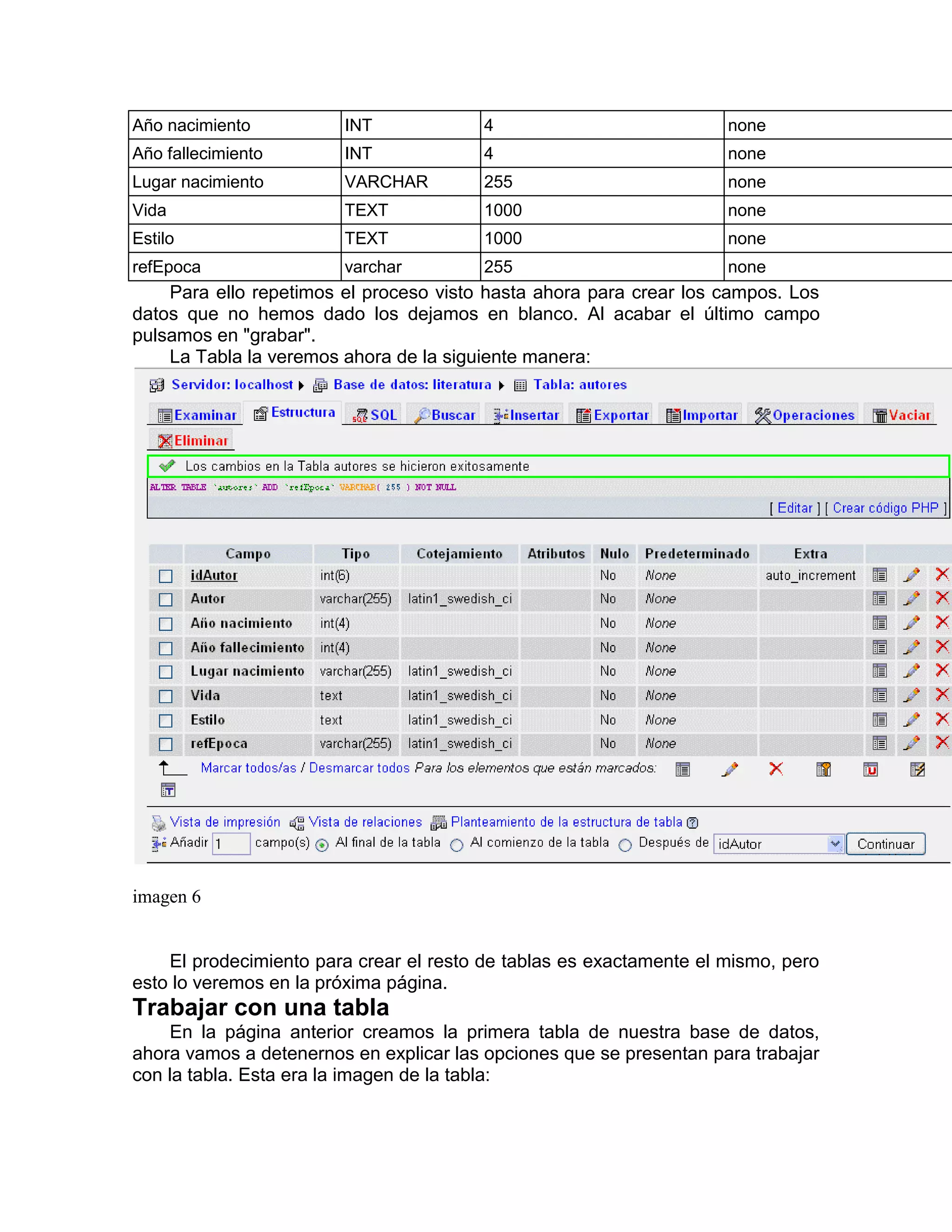The height and width of the screenshot is (1232, 952).
Task: Select 'Al final de la tabla' radio
Action: pos(322,844)
